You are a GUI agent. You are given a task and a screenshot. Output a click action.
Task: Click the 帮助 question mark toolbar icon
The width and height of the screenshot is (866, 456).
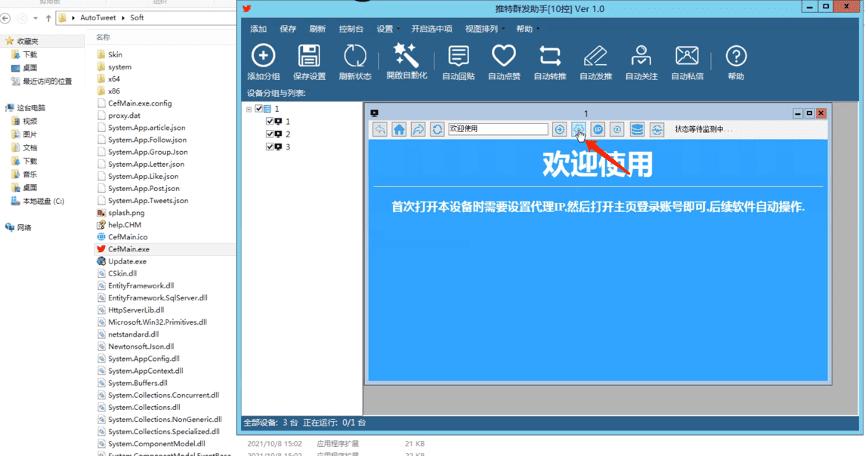pyautogui.click(x=736, y=56)
